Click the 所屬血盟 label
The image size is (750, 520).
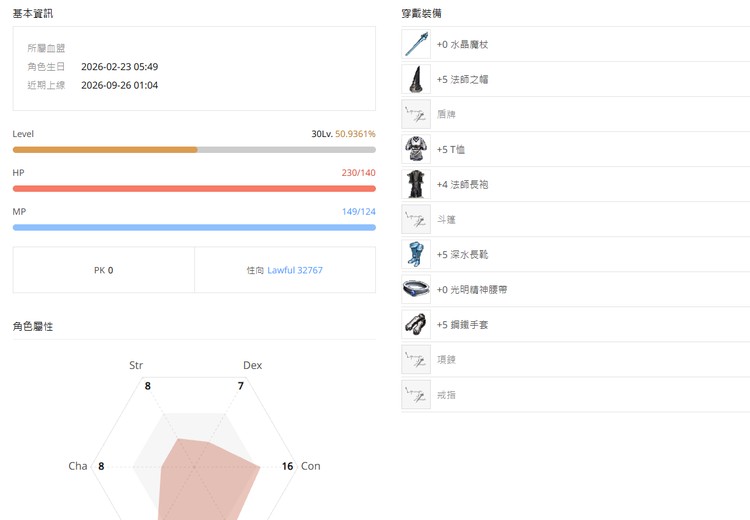click(x=46, y=48)
